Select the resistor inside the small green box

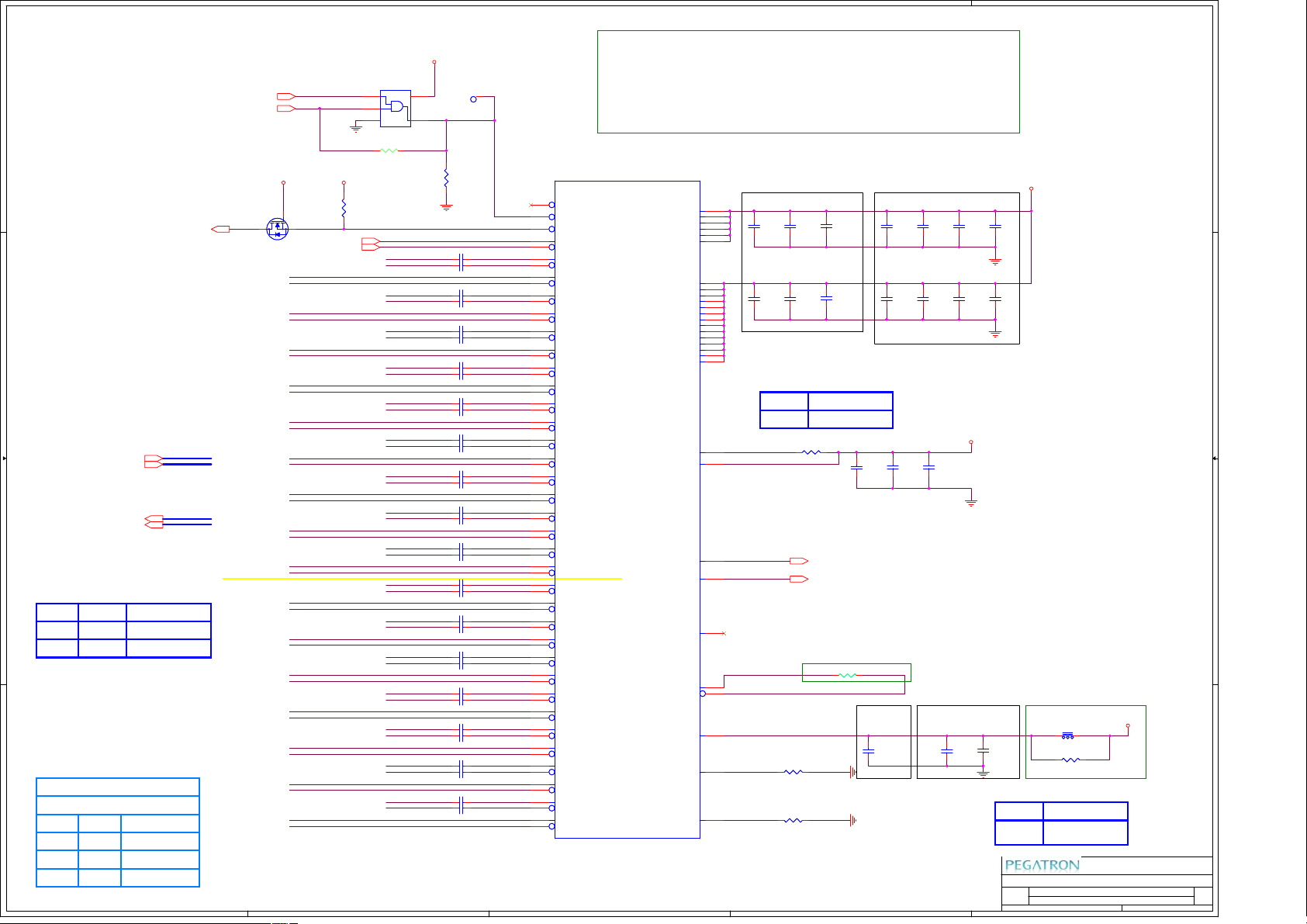click(x=848, y=676)
